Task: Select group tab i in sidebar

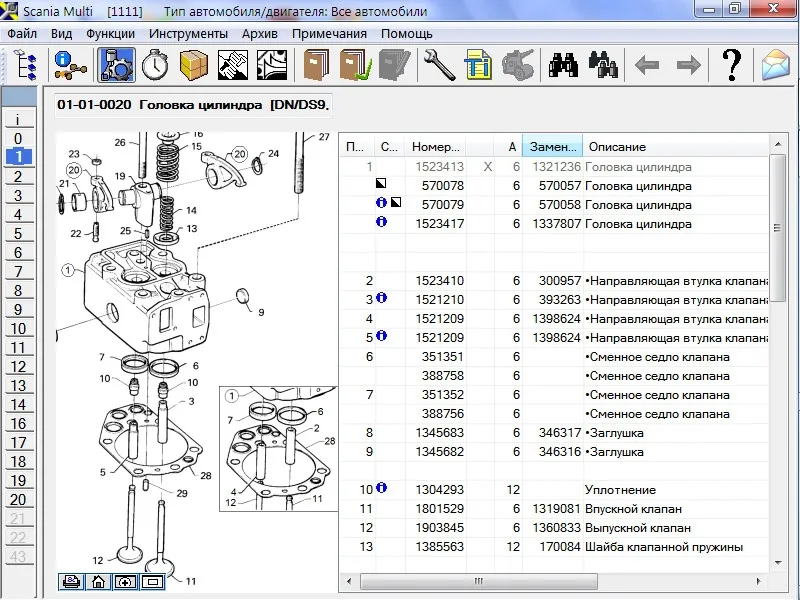Action: pos(19,119)
